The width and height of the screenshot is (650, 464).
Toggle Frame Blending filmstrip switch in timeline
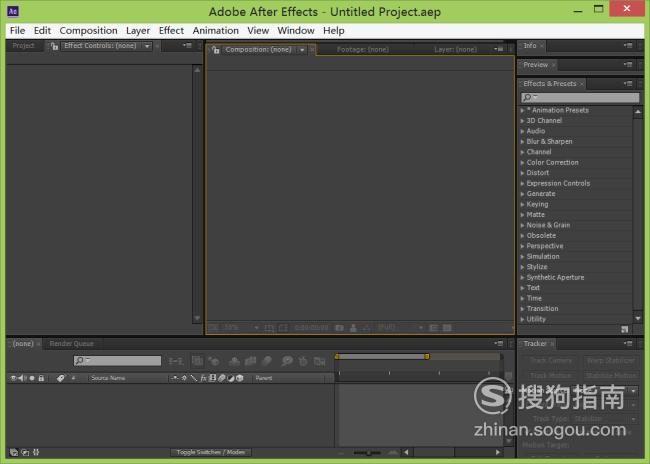click(250, 361)
